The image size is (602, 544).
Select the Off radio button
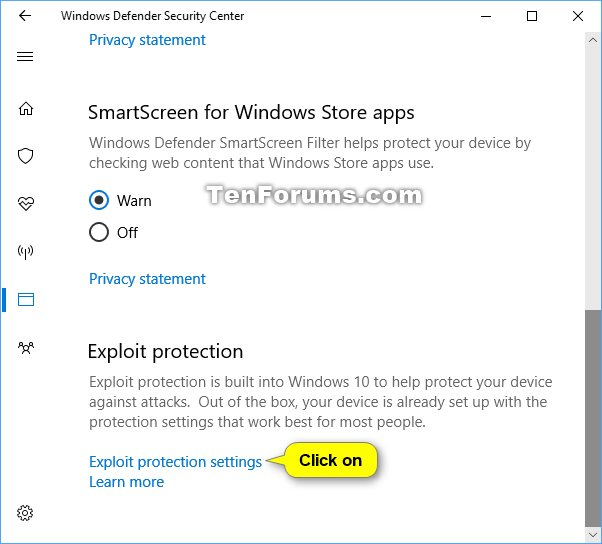coord(99,232)
